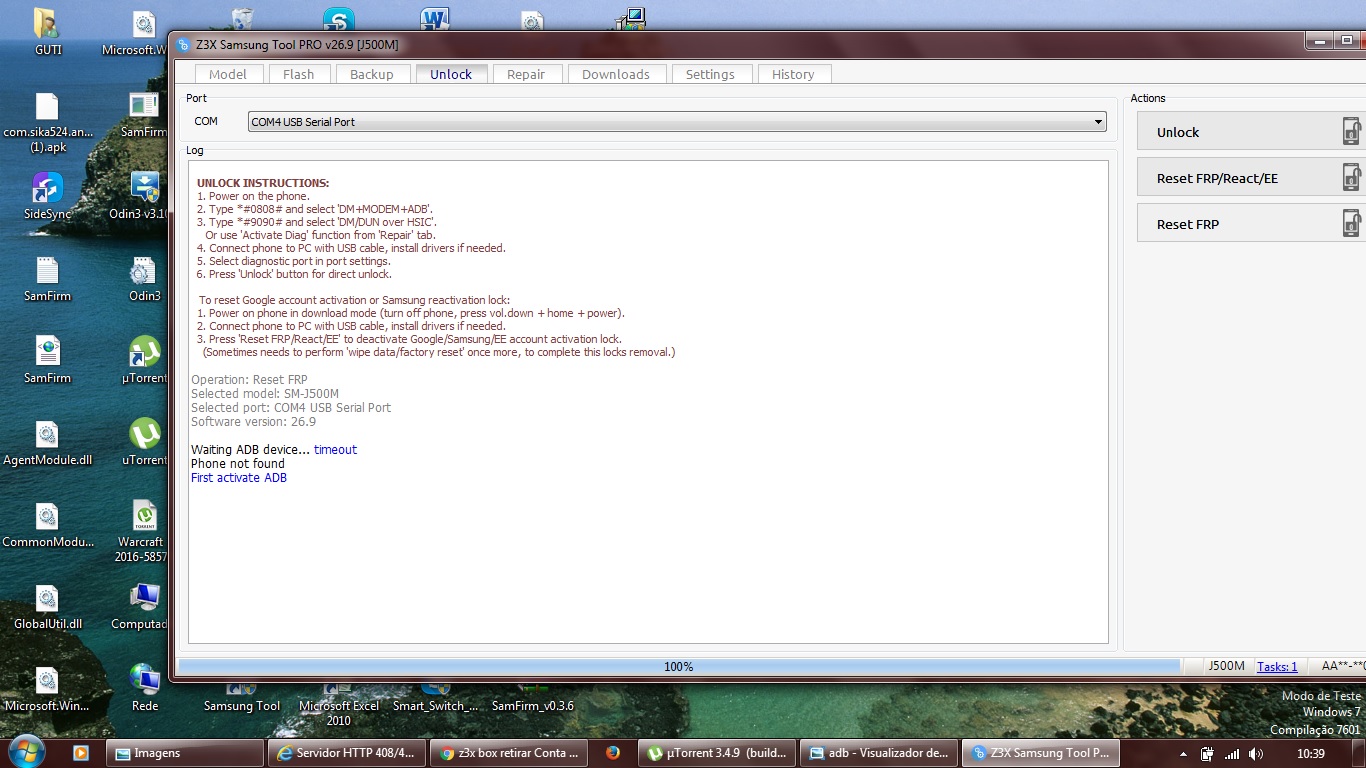Open the Windows Start menu
Viewport: 1366px width, 768px height.
click(26, 752)
